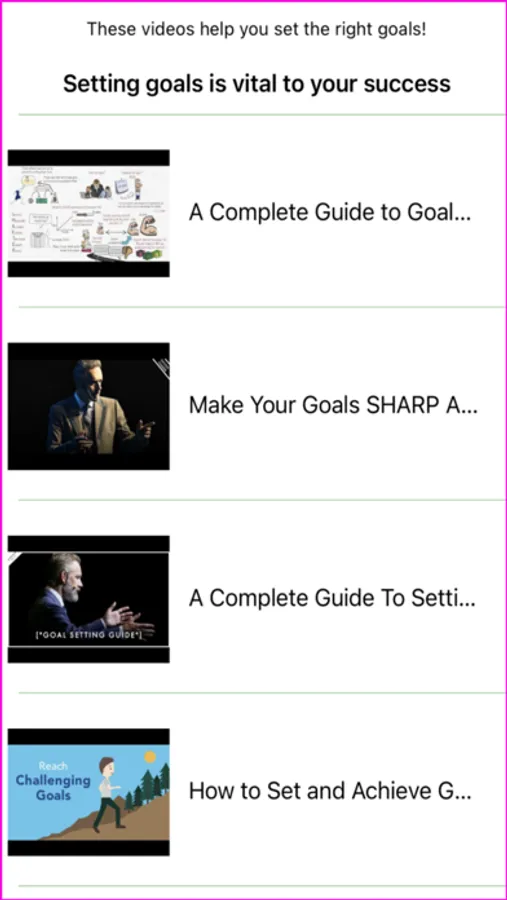Open the whiteboard sketch video thumbnail
The width and height of the screenshot is (507, 900).
(x=88, y=214)
